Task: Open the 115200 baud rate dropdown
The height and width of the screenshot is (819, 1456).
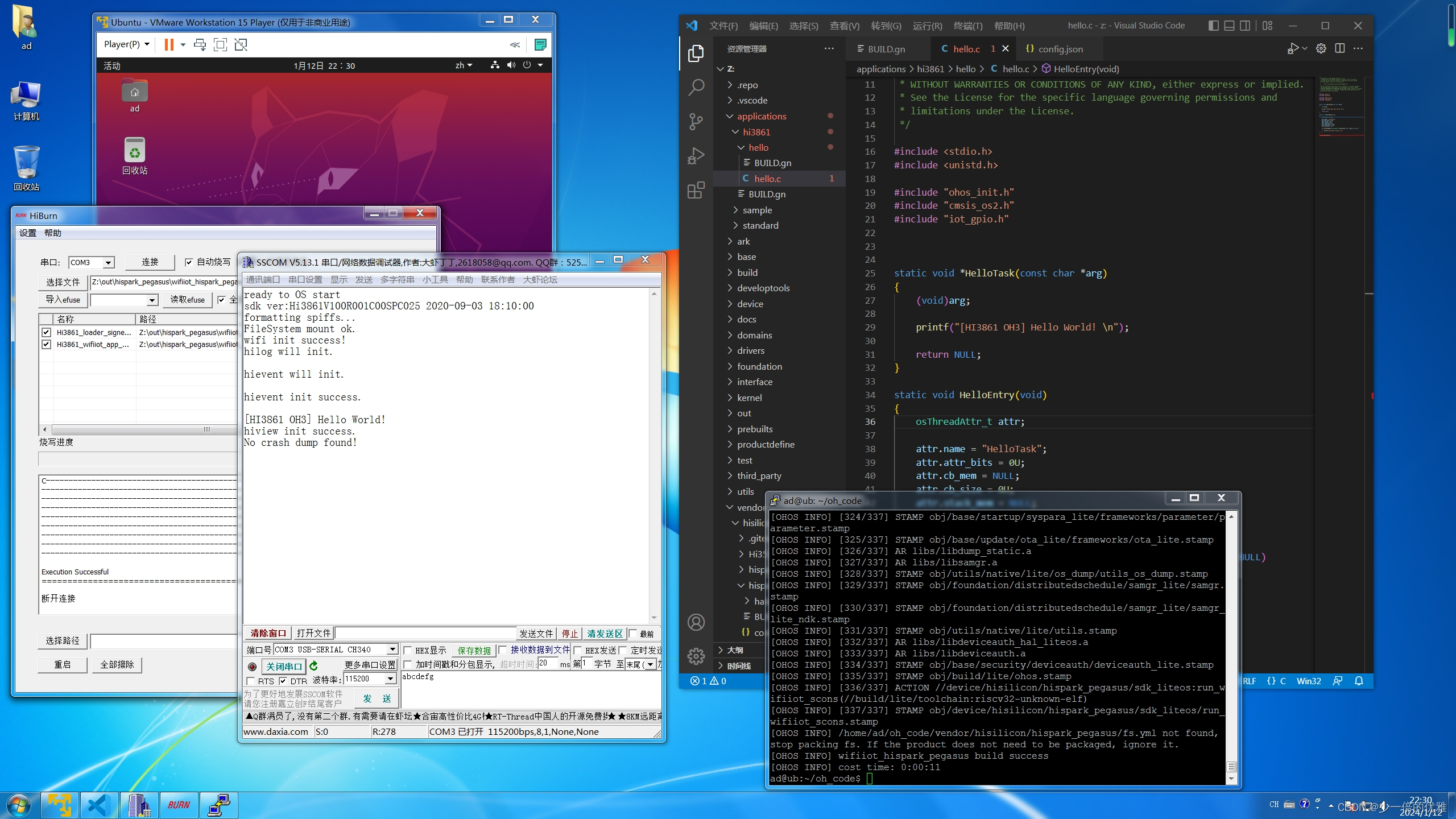Action: (x=390, y=679)
